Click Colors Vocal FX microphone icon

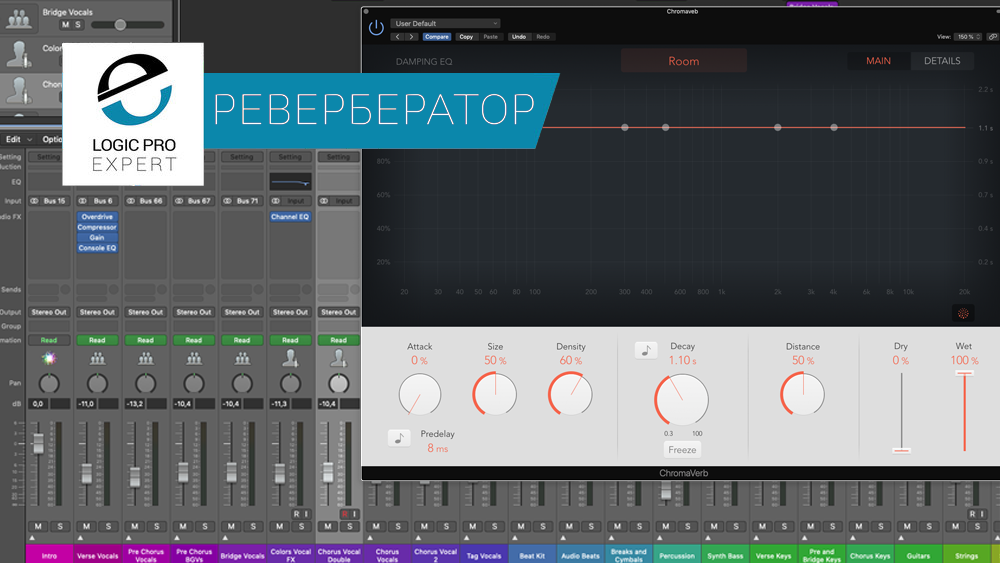point(290,358)
